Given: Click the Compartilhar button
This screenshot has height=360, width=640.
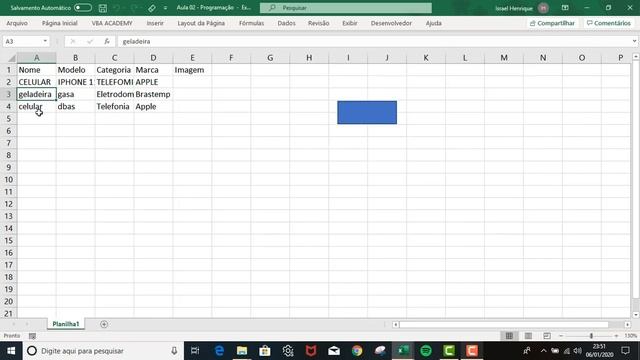Looking at the screenshot, I should 552,23.
